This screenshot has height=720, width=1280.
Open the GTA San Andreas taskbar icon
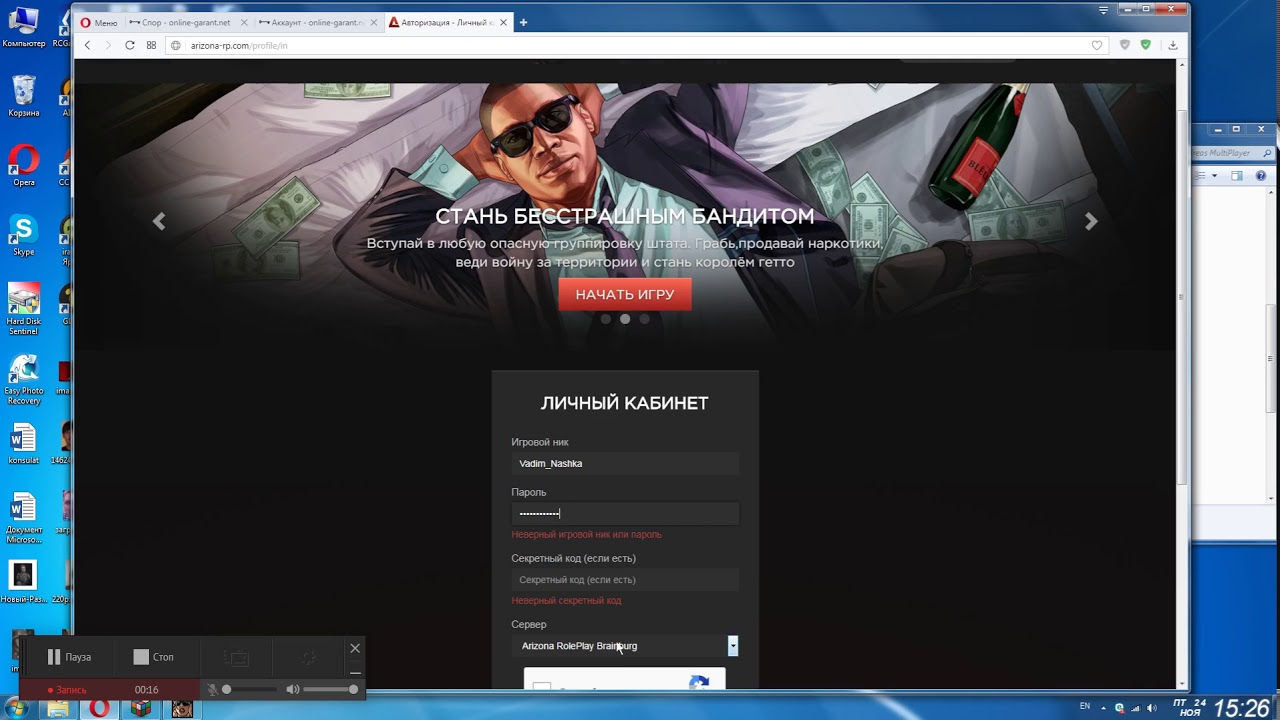click(x=182, y=709)
